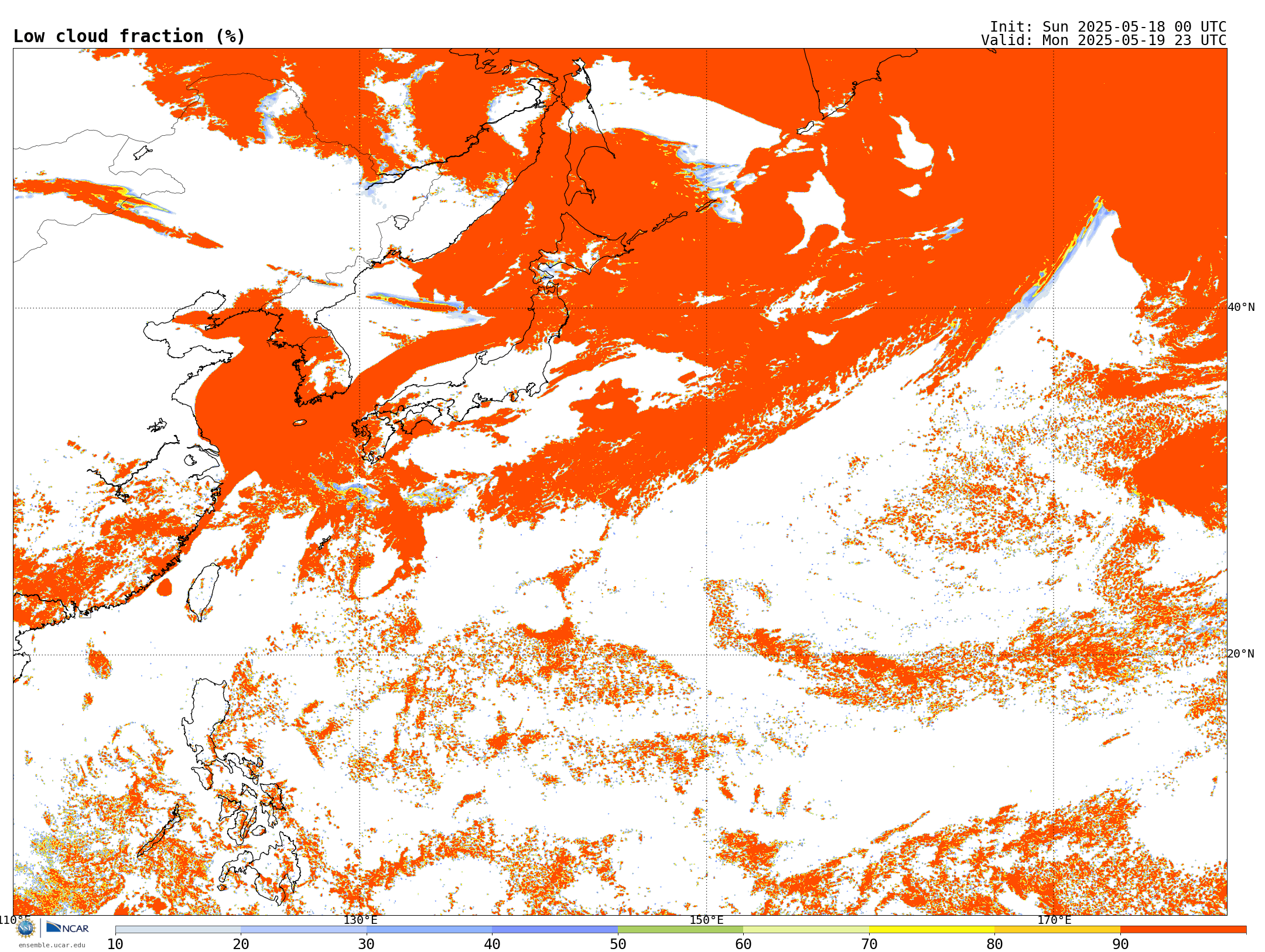Click the 30–40 blue colorbar segment

pos(429,930)
